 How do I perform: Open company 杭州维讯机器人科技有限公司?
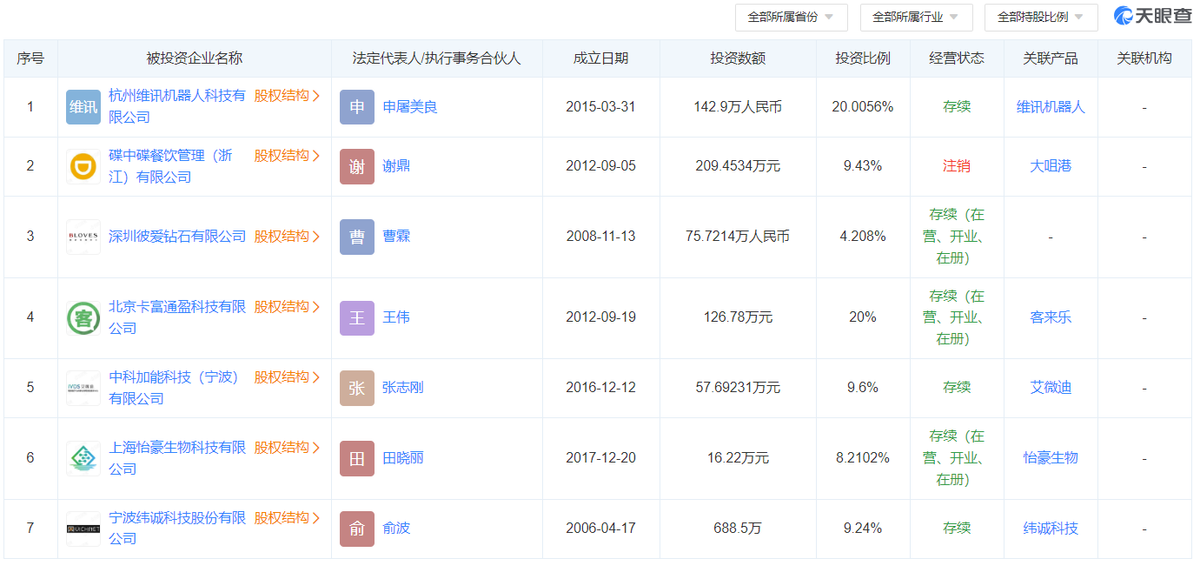[x=177, y=106]
